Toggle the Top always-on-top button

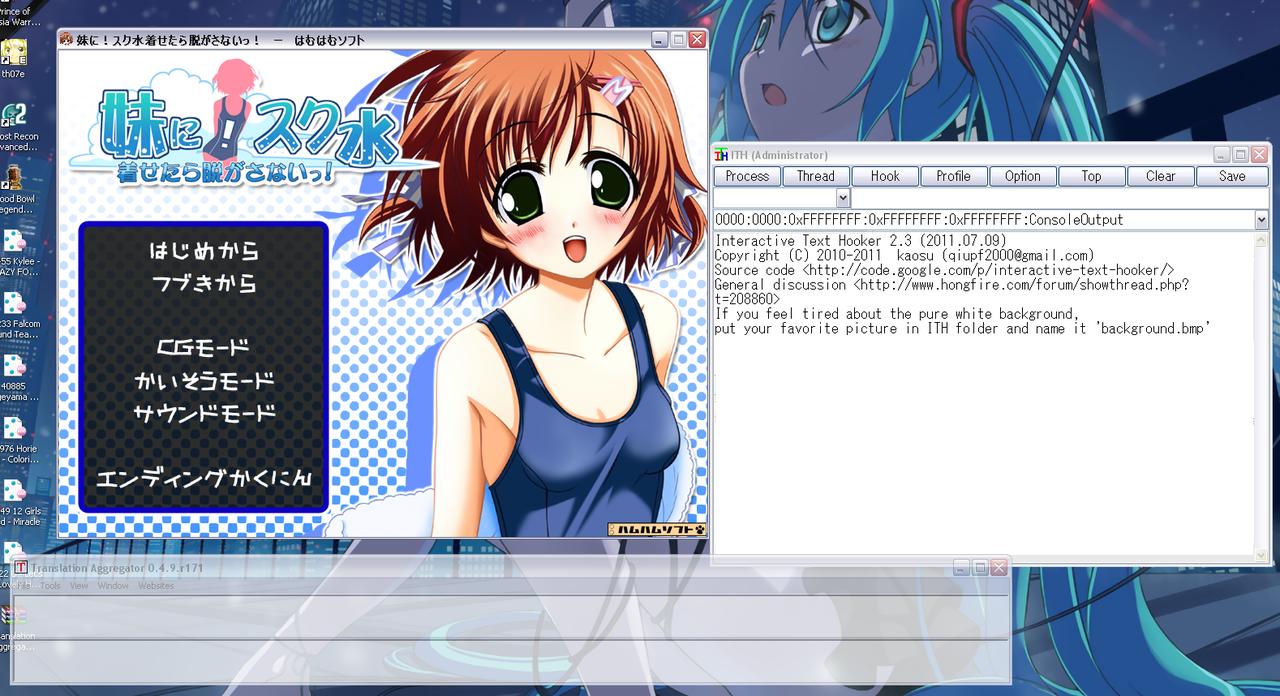point(1091,176)
